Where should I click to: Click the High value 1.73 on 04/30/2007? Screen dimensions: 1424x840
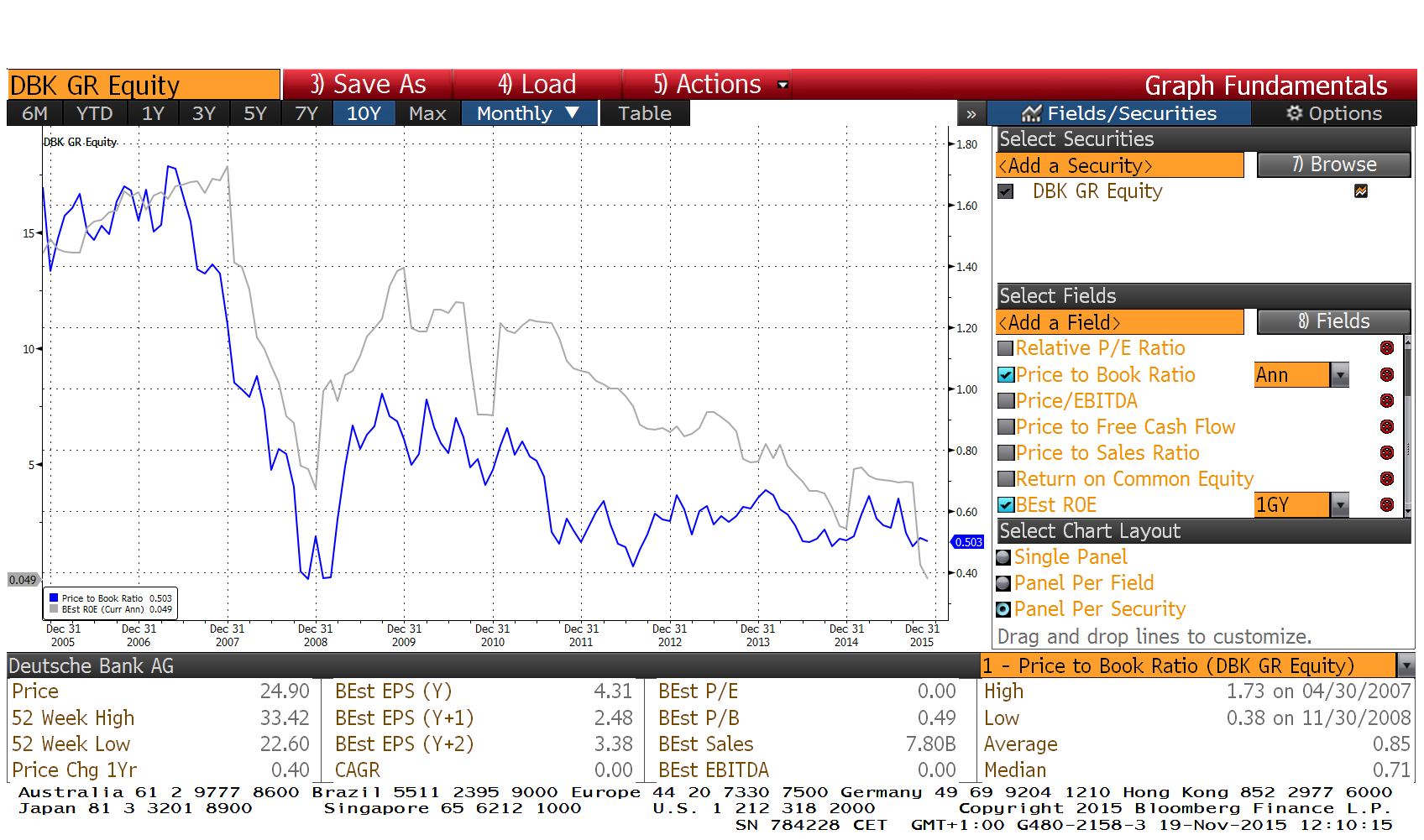(x=1318, y=691)
